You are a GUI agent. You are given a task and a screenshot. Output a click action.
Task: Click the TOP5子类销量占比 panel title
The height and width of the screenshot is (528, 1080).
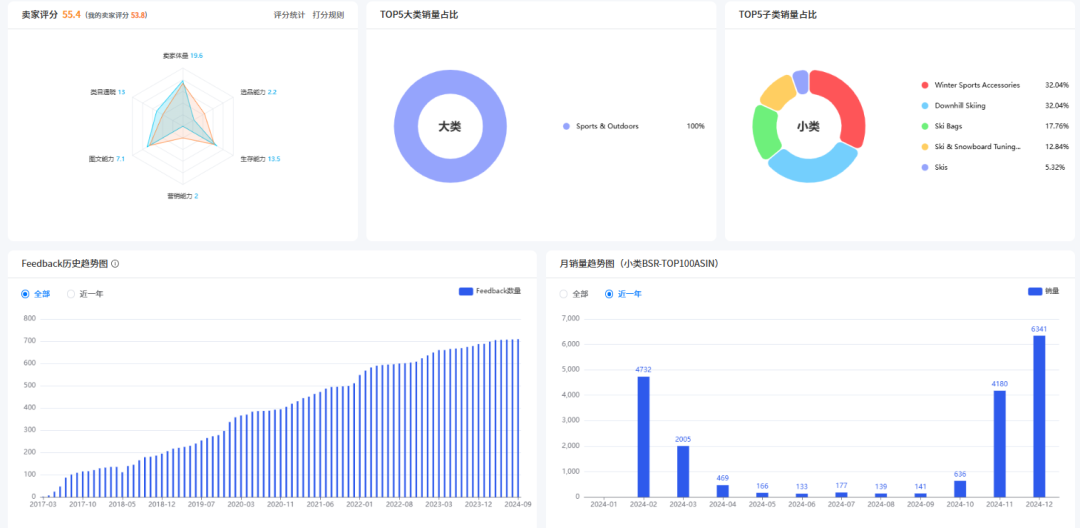[x=778, y=14]
